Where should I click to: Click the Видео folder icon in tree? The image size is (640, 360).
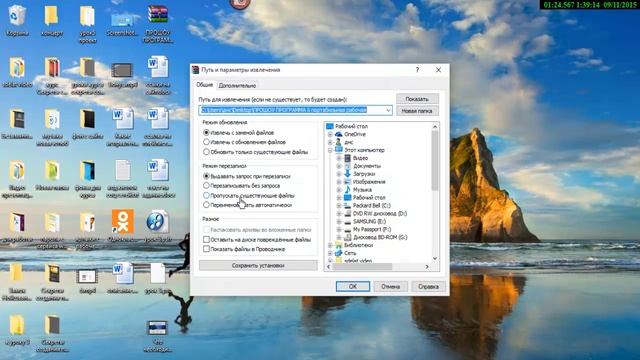[x=347, y=158]
